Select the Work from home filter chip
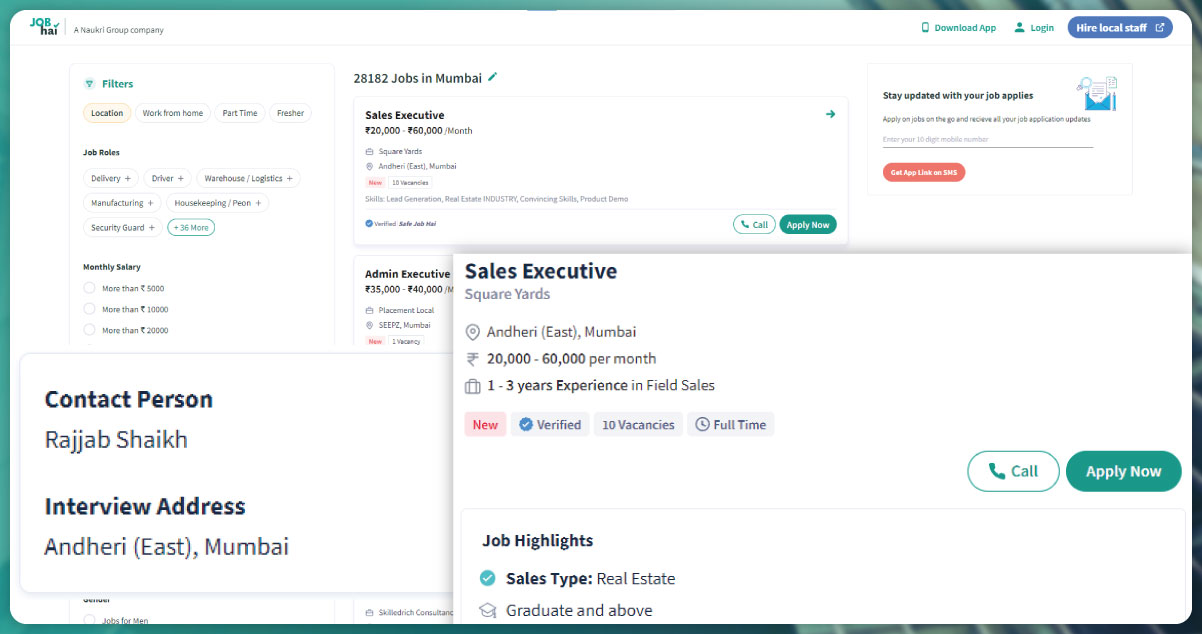 172,113
